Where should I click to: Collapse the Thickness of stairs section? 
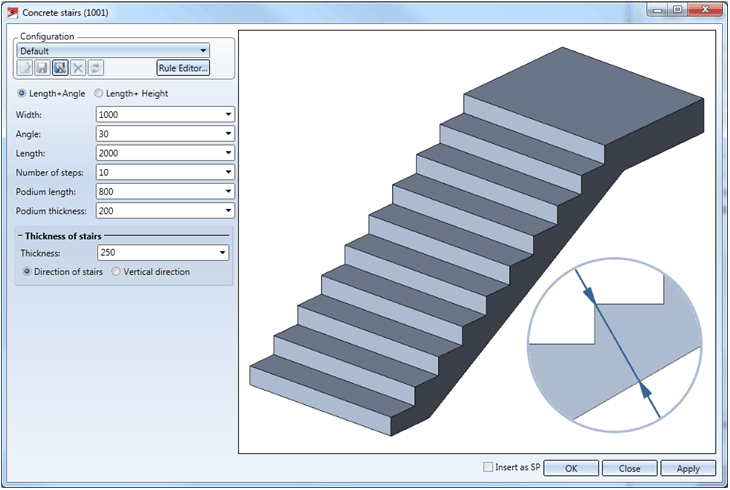(20, 236)
